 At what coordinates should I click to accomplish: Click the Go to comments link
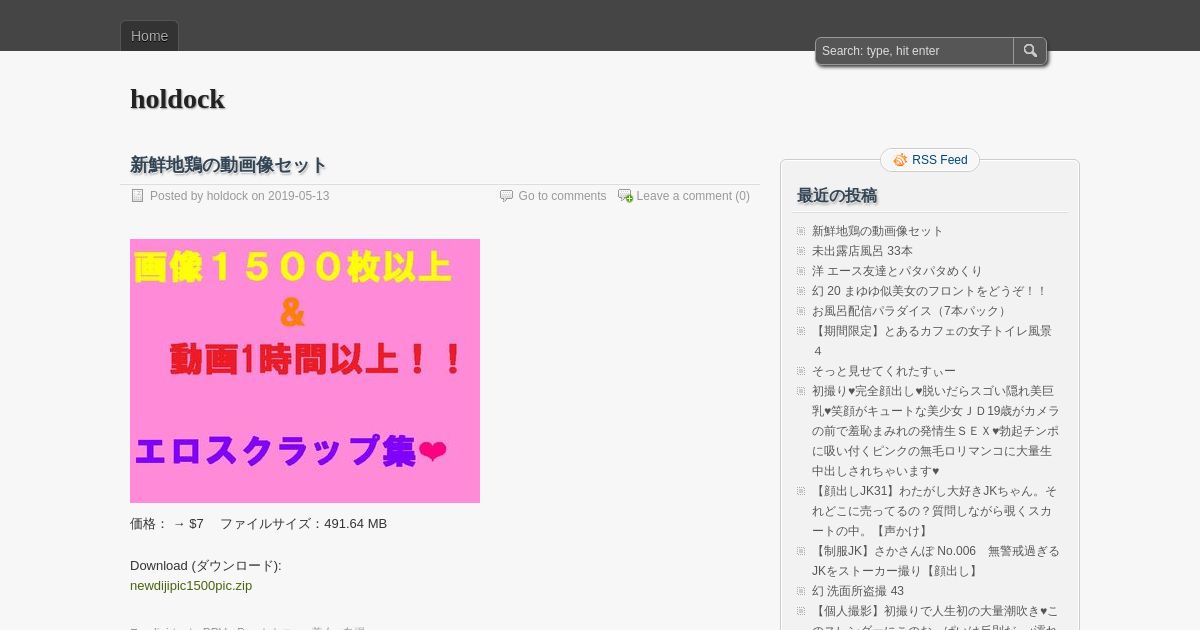[x=562, y=196]
